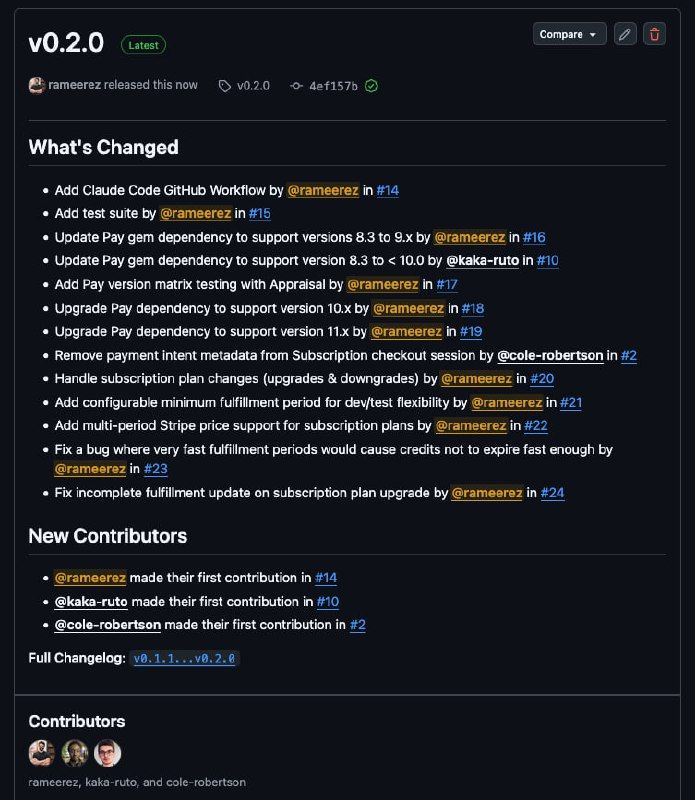
Task: Open pull request #14 link for Claude Code workflow
Action: [388, 190]
